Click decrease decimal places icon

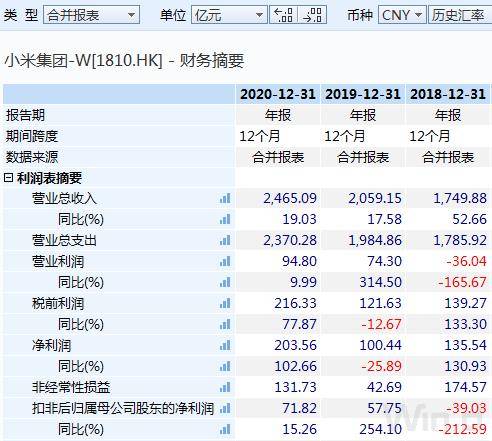coord(283,15)
